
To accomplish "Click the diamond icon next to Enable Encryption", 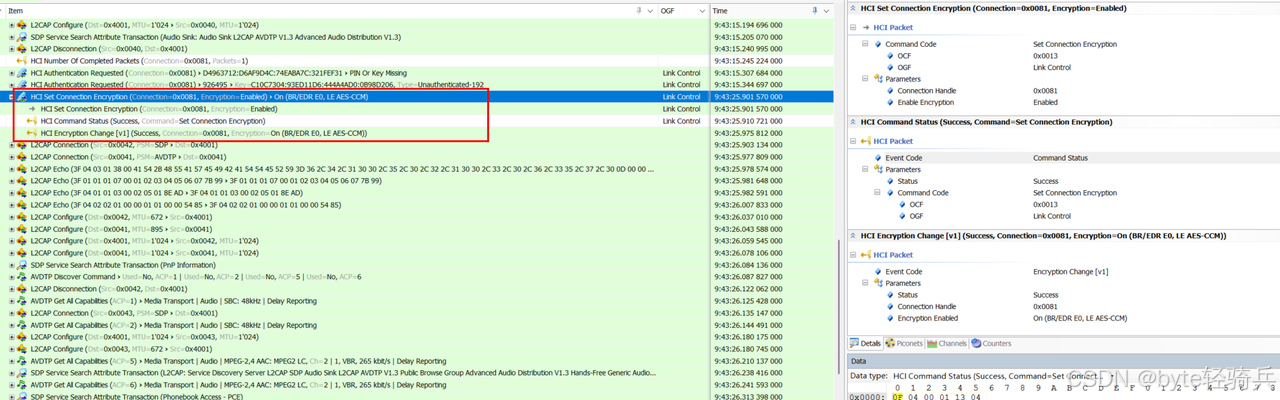I will [x=890, y=102].
